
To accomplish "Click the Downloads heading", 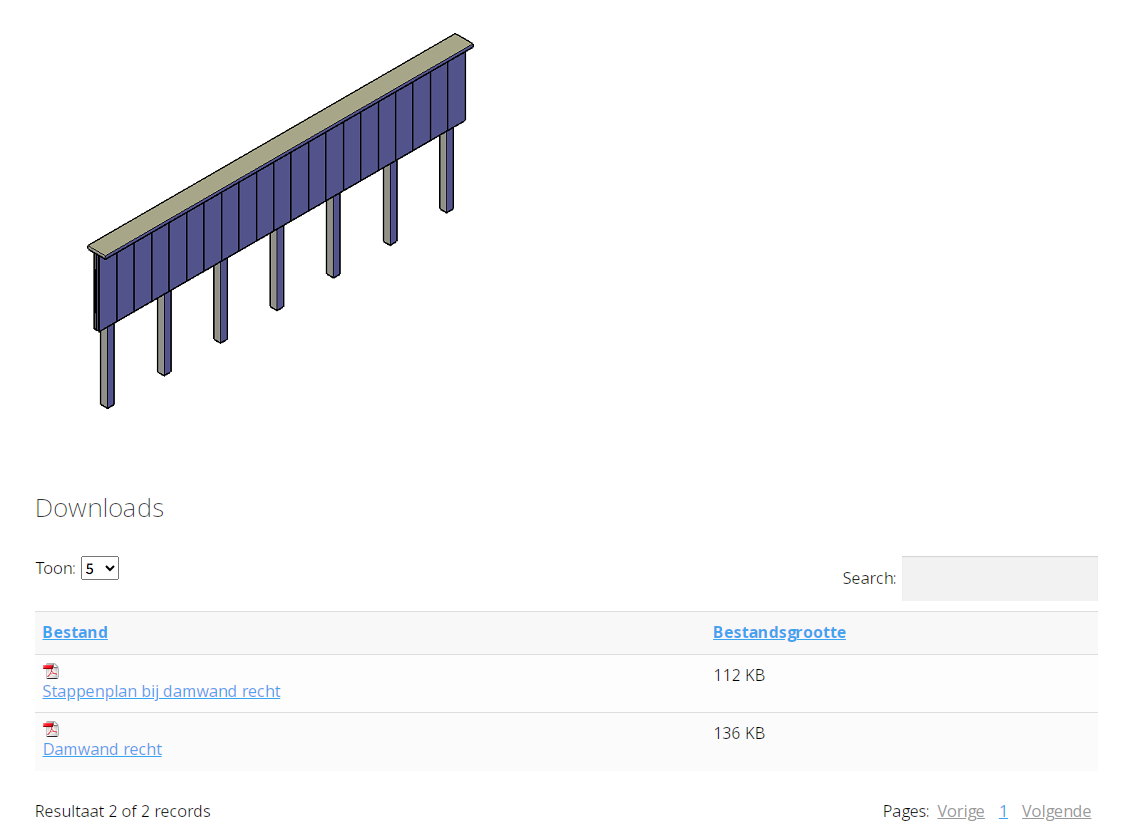I will point(100,508).
